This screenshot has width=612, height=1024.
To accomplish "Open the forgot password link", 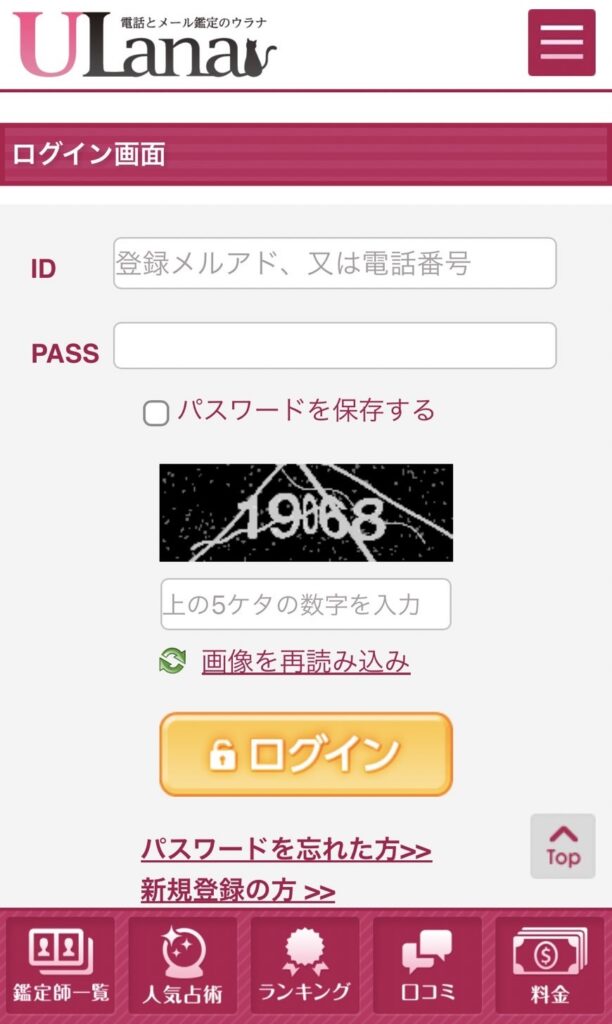I will (286, 850).
